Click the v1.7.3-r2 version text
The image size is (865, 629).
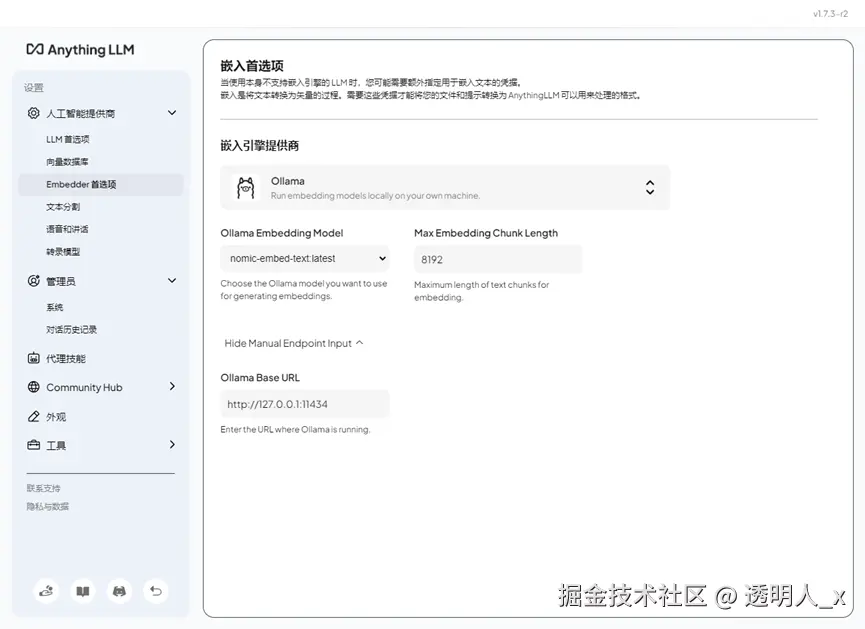point(830,14)
